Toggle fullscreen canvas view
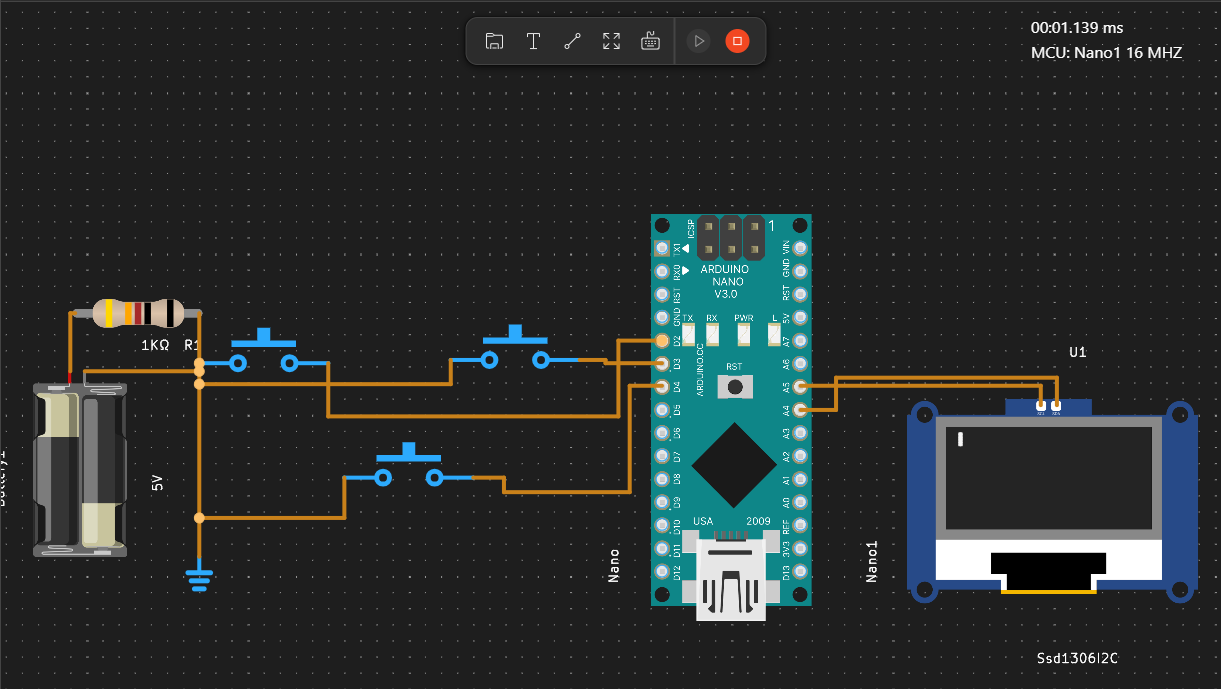This screenshot has width=1221, height=689. [x=611, y=41]
